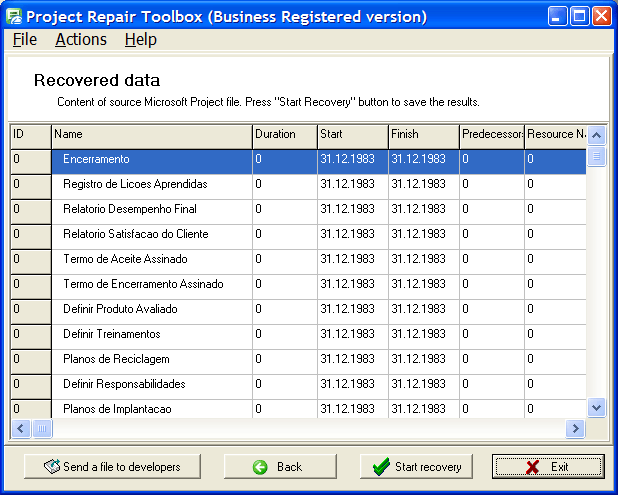Viewport: 618px width, 495px height.
Task: Click the Project Repair Toolbox title bar icon
Action: point(14,17)
